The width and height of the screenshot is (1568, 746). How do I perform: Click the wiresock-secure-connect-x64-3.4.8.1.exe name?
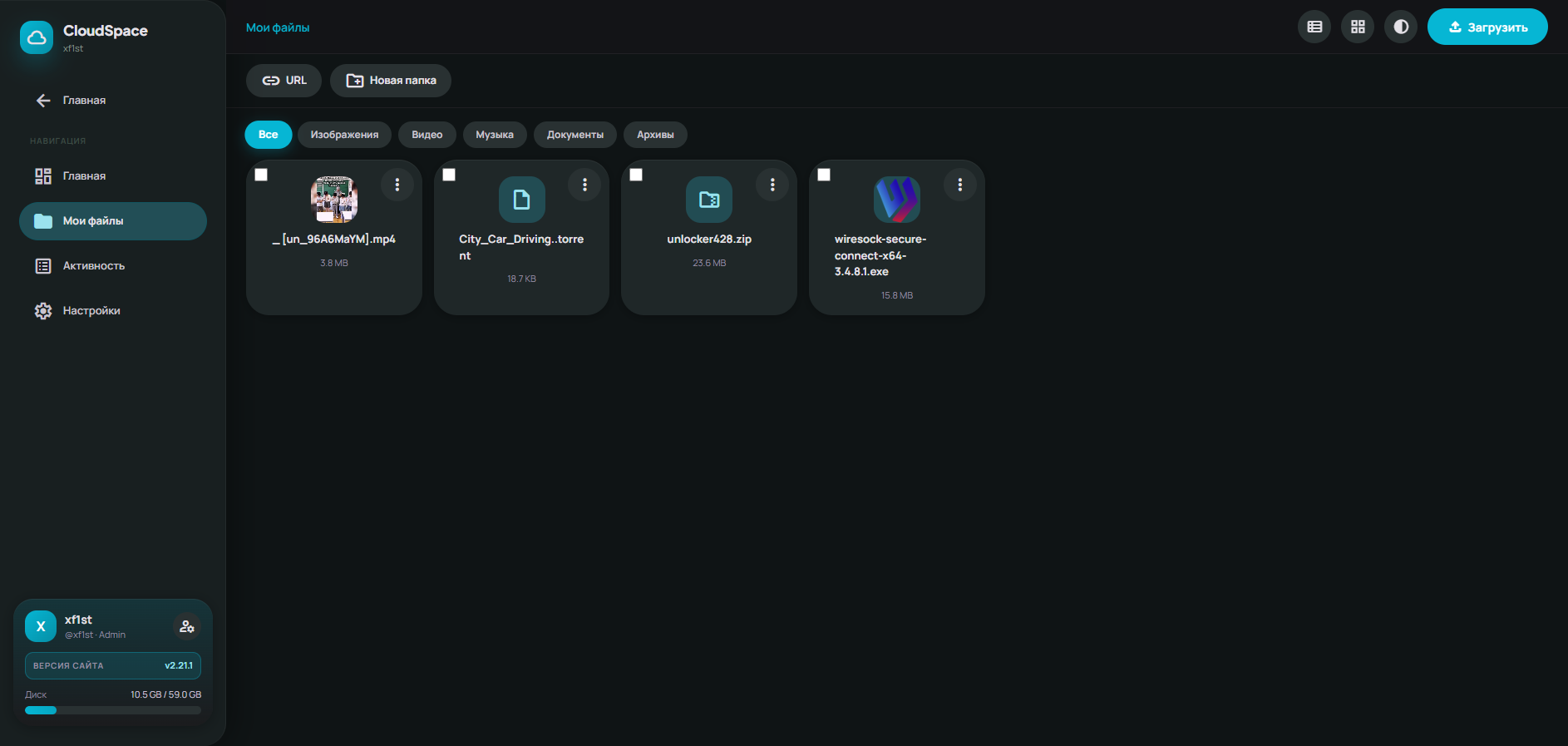(880, 255)
